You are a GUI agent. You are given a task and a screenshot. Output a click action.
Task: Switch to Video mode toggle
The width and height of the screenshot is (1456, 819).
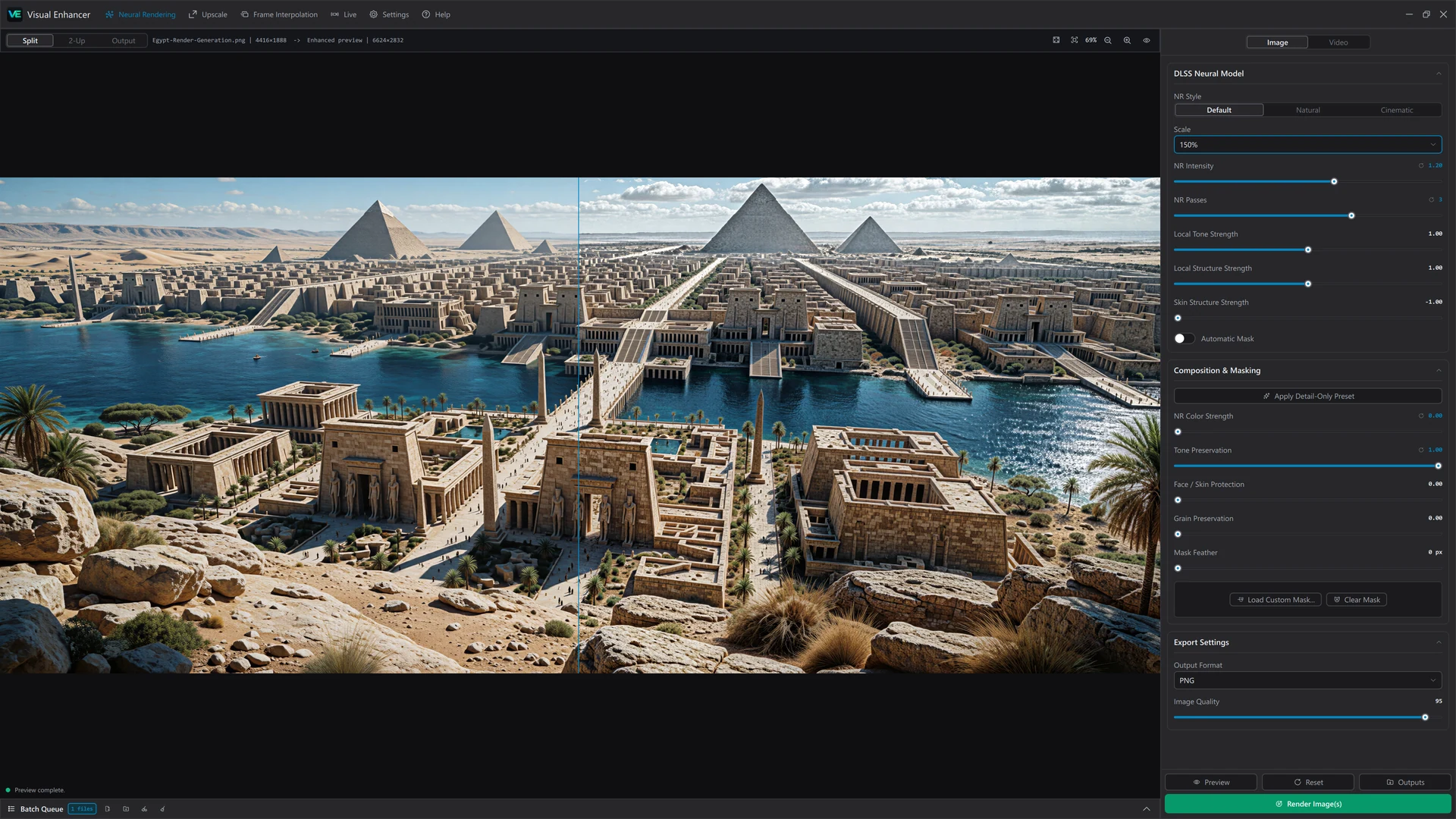point(1338,42)
